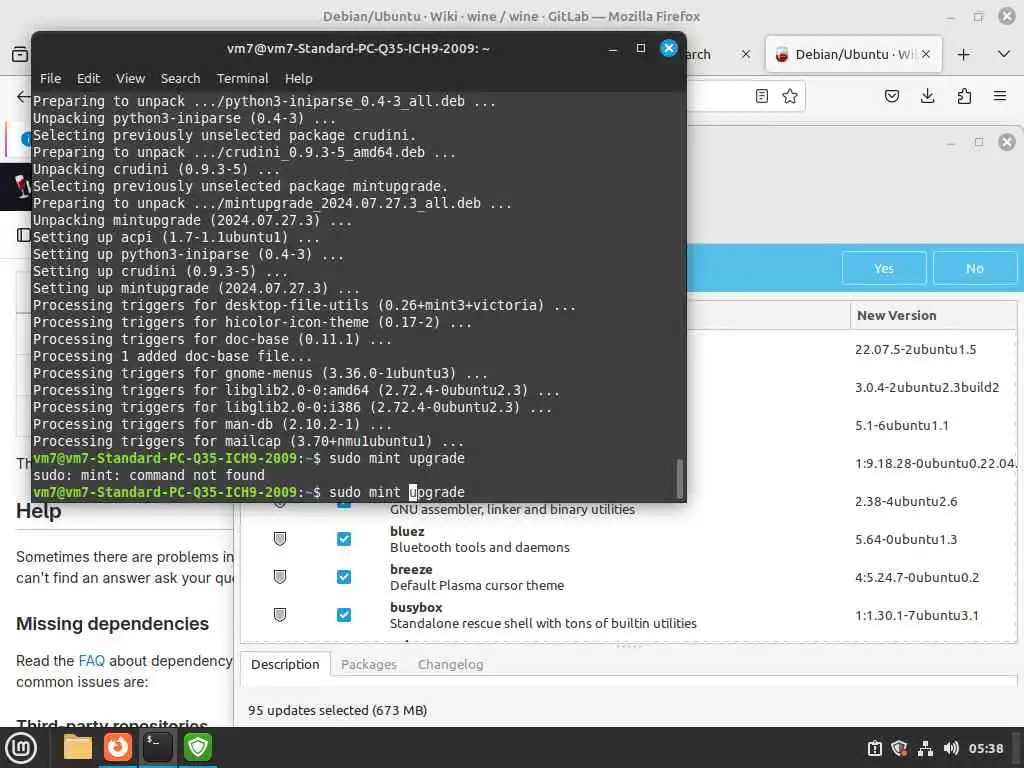
Task: Close the Debian/Ubuntu Firefox tab
Action: coord(926,54)
